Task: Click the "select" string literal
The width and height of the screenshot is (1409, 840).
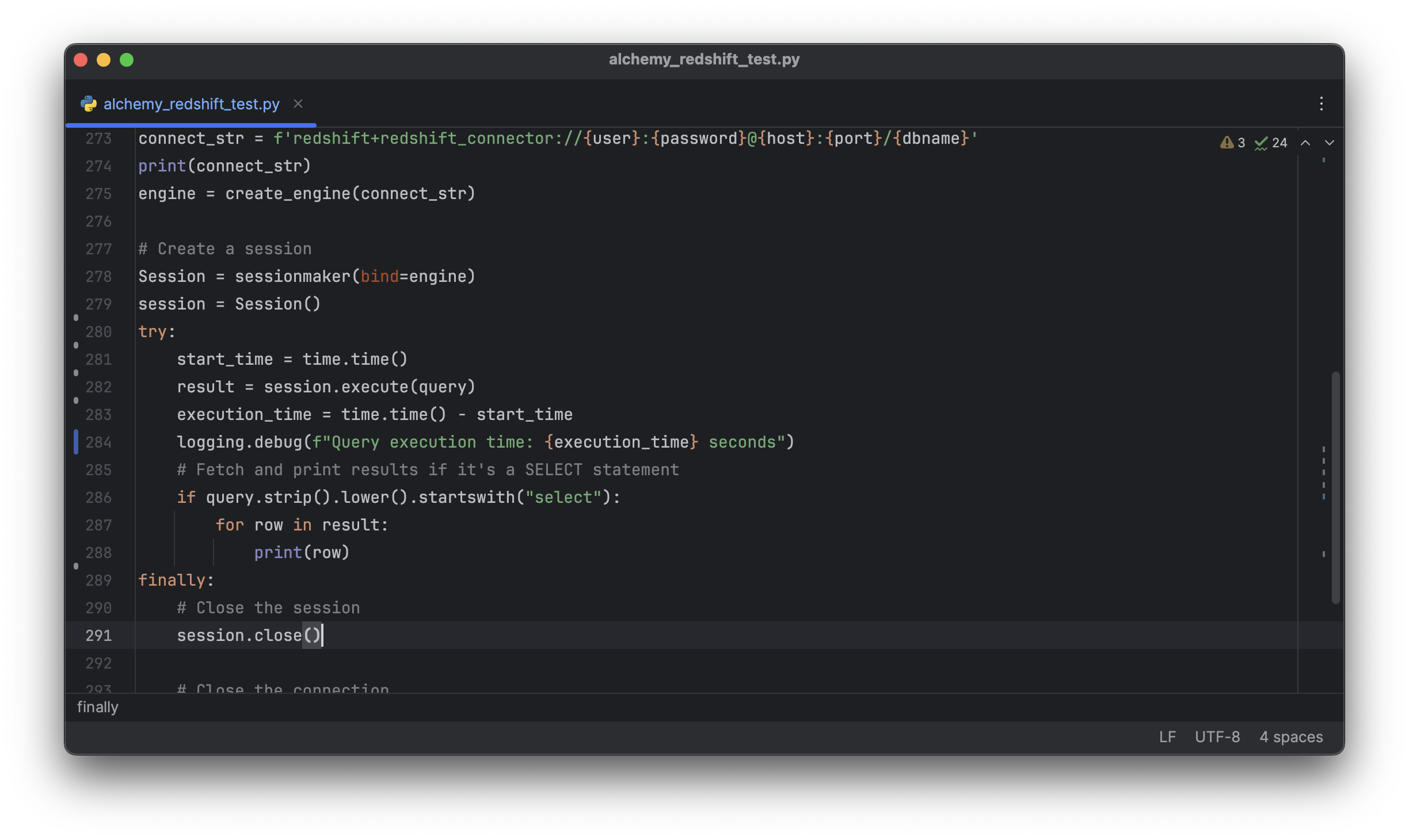Action: [x=563, y=498]
